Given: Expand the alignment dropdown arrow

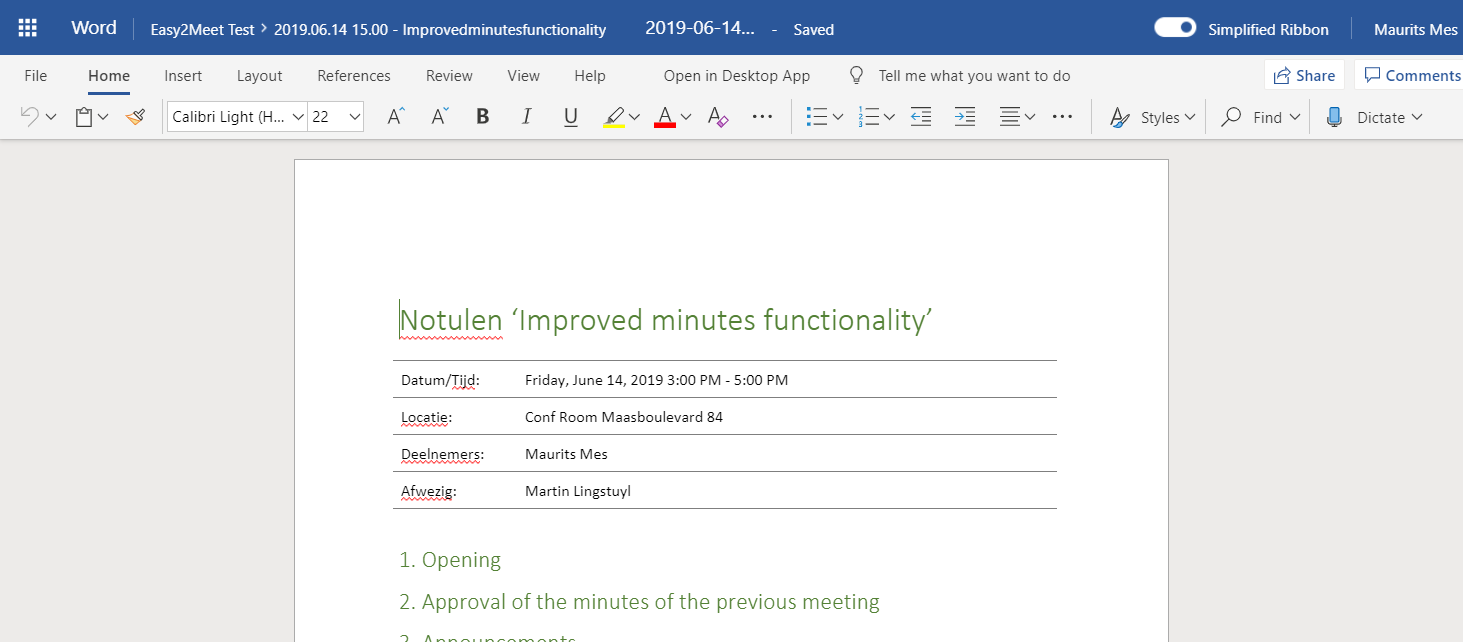Looking at the screenshot, I should click(x=1030, y=117).
